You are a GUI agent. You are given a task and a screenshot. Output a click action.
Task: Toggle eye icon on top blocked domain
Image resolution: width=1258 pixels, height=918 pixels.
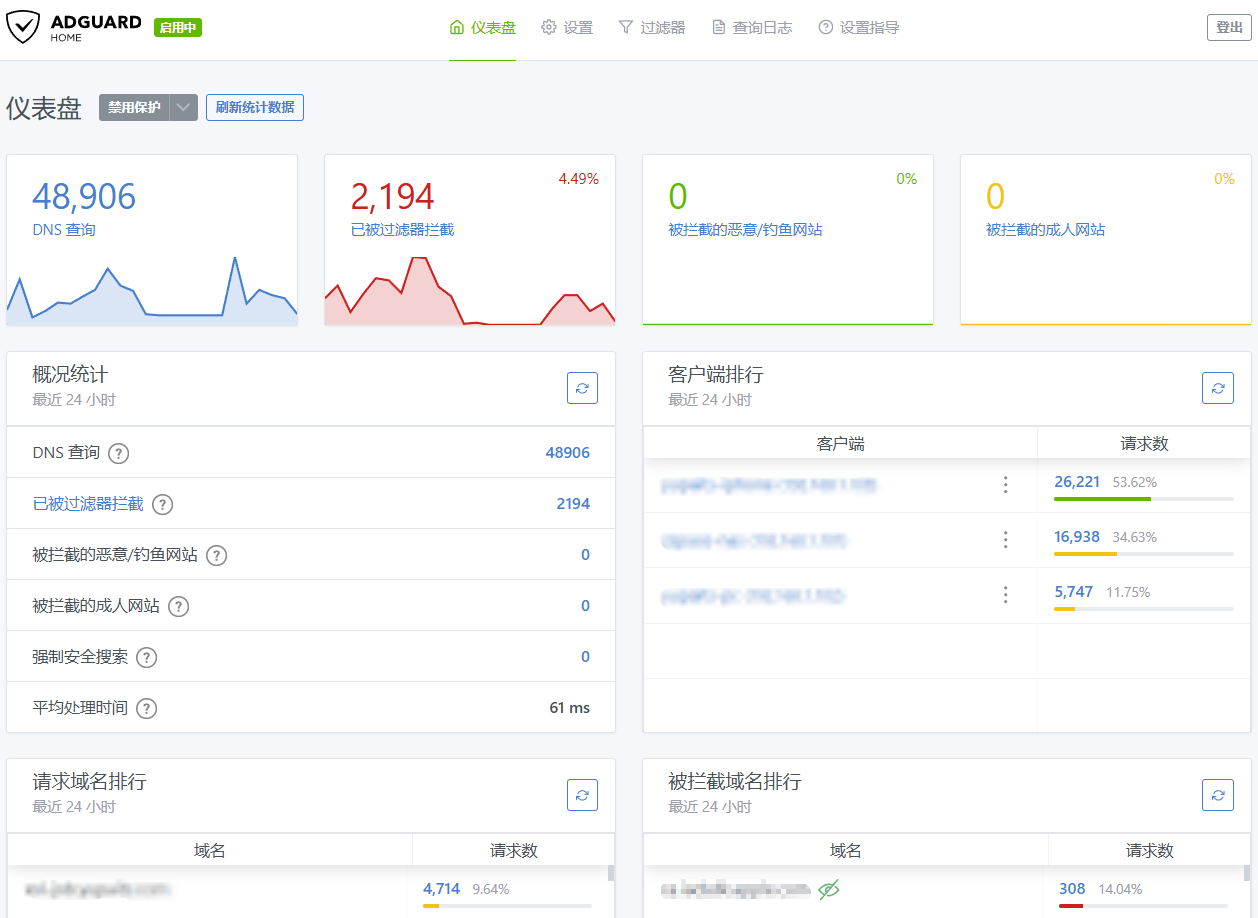tap(827, 889)
